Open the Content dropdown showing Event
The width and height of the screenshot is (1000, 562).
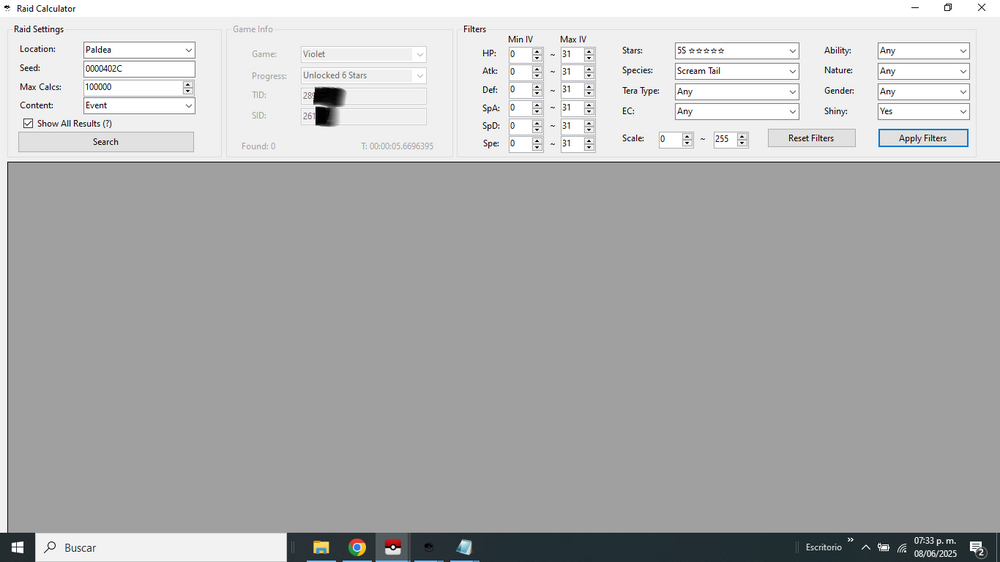[188, 106]
